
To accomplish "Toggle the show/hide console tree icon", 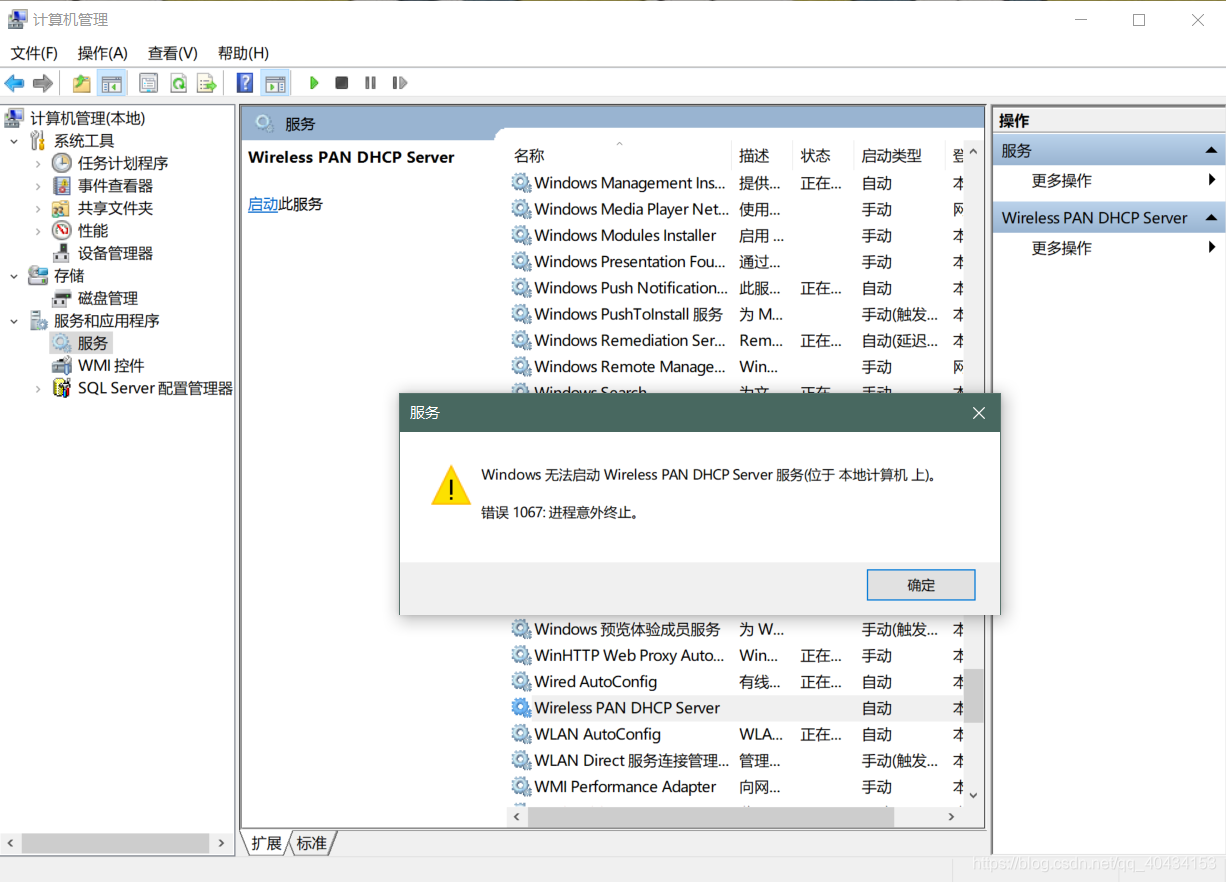I will (x=111, y=83).
